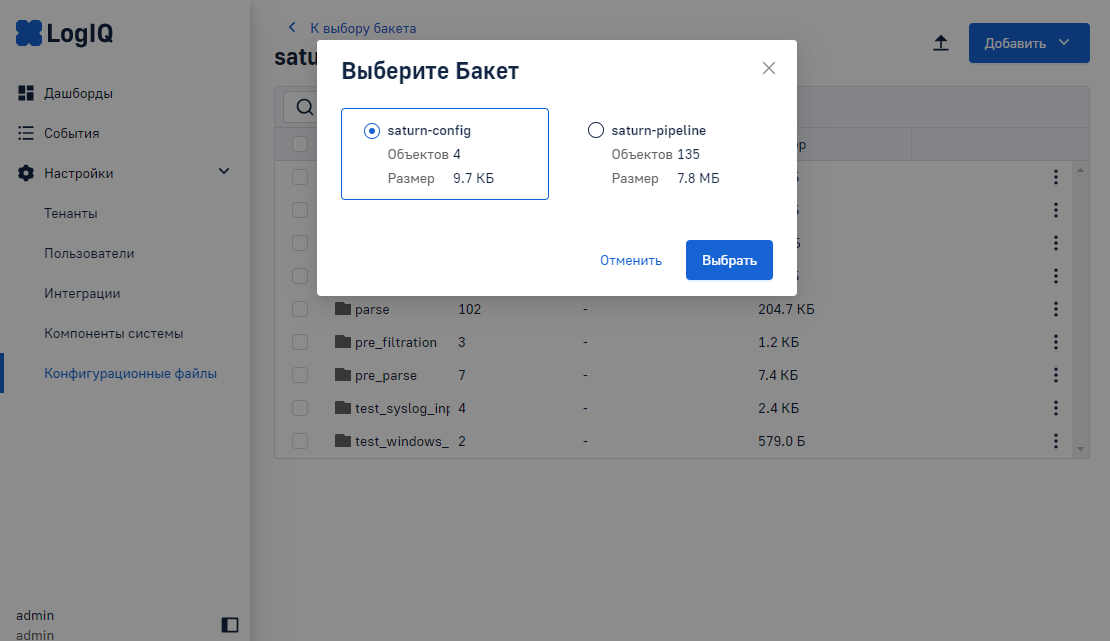
Task: Click the parse folder icon
Action: 344,310
